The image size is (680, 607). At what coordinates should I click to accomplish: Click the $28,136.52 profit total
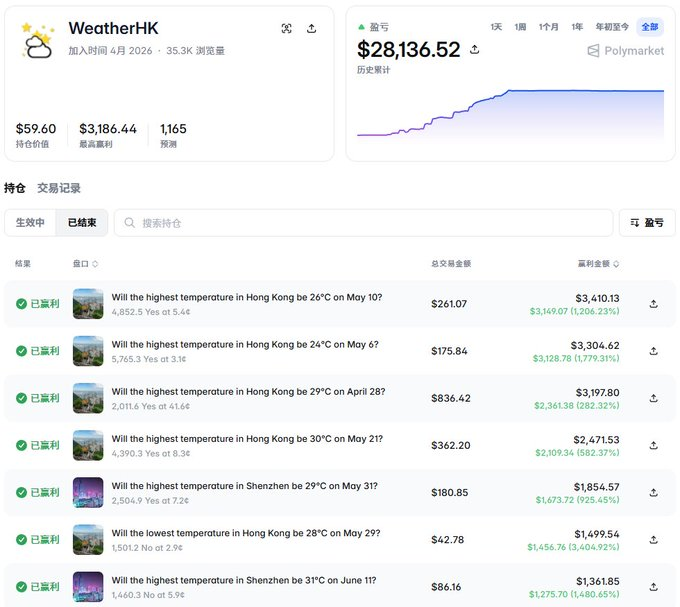409,49
